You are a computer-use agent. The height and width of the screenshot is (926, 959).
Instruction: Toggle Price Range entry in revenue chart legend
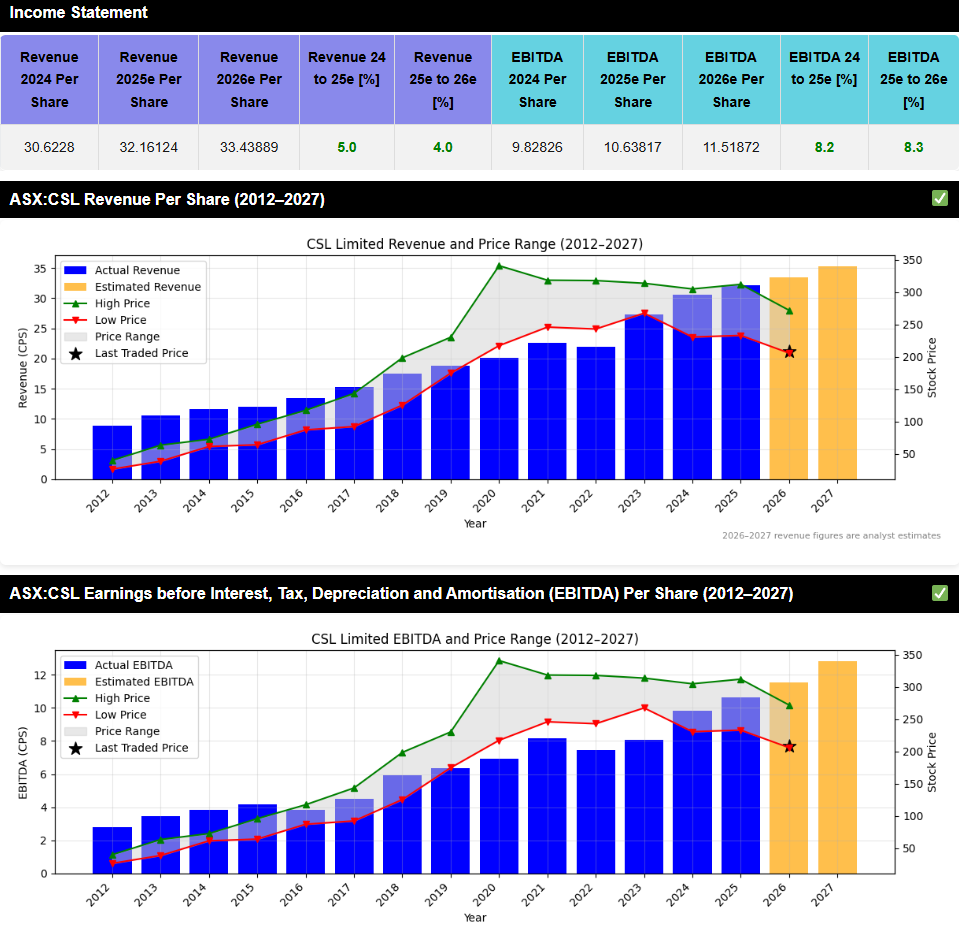[x=127, y=337]
